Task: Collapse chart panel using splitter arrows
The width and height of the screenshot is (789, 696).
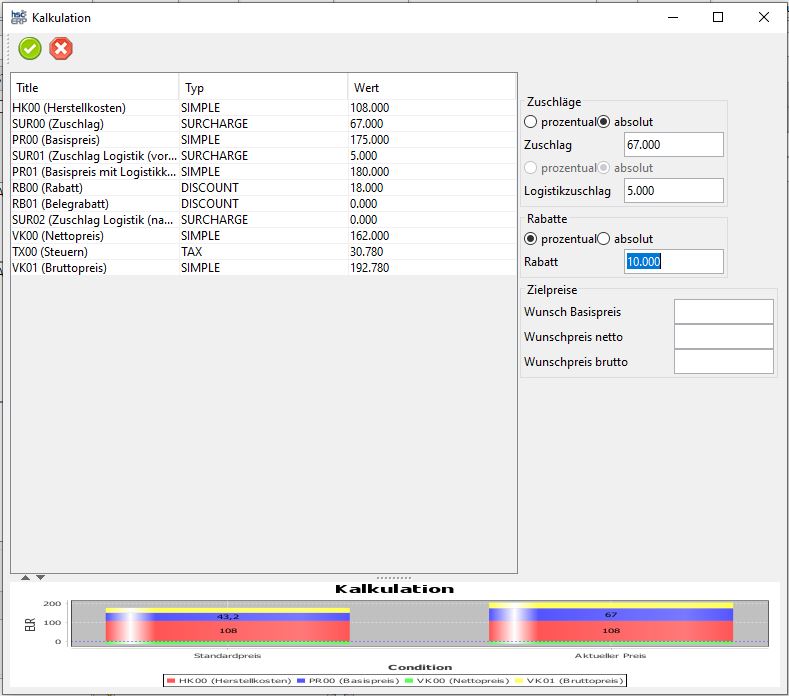Action: 39,577
